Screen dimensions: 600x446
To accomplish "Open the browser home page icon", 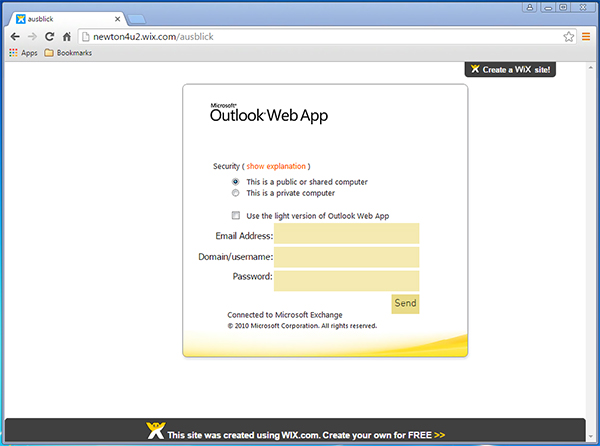I will click(x=67, y=37).
